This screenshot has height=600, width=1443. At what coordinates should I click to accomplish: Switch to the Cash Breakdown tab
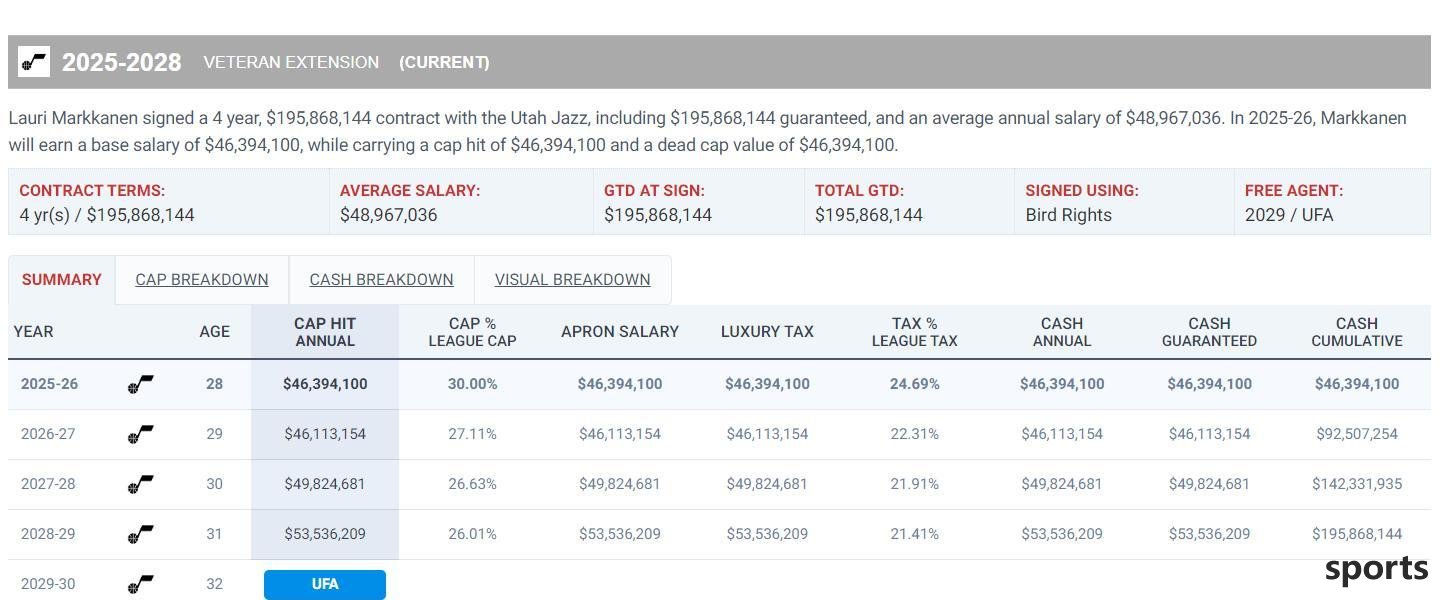[381, 280]
